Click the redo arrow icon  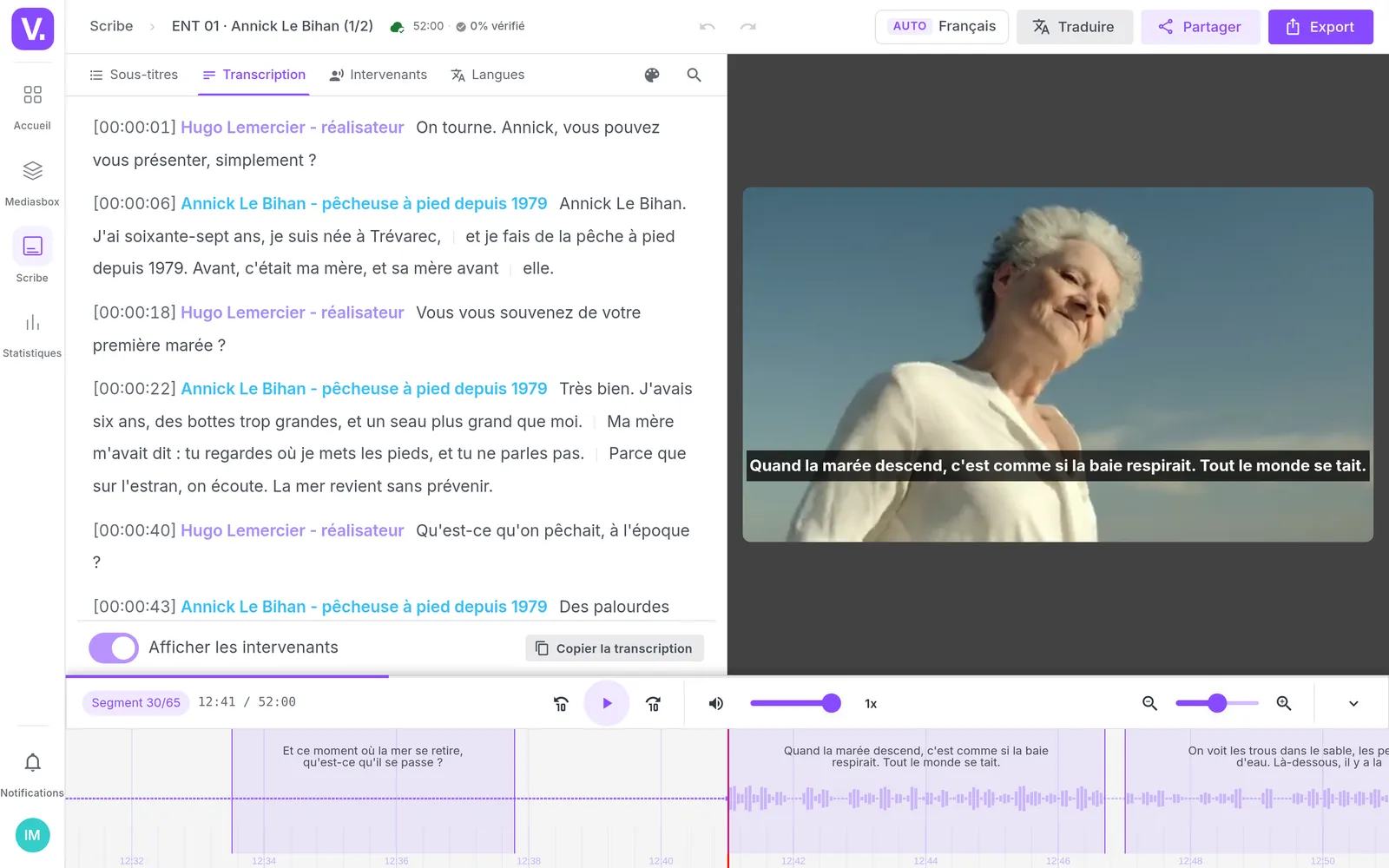tap(748, 27)
